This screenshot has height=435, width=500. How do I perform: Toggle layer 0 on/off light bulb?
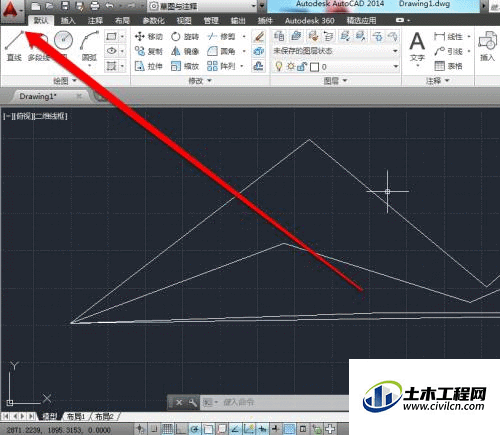279,67
